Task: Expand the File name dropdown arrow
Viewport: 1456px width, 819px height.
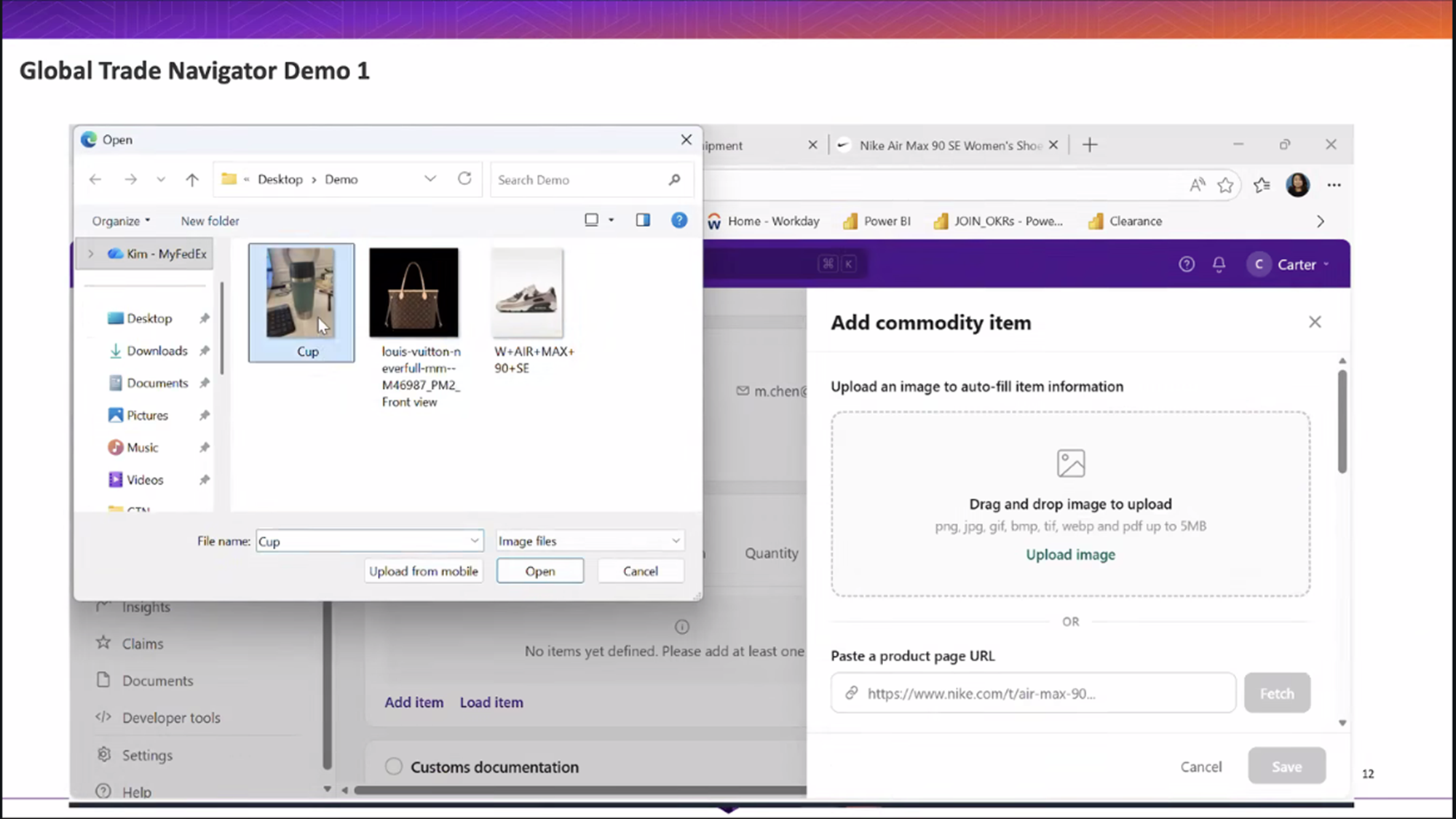Action: click(475, 541)
